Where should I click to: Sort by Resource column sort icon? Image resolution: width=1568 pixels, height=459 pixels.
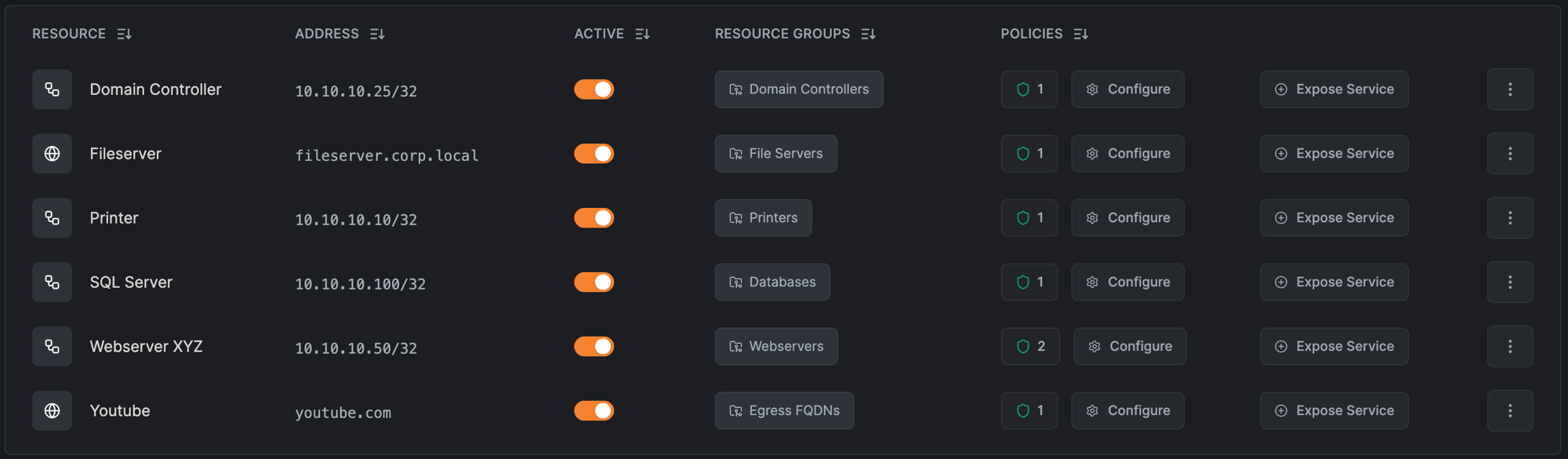[124, 34]
